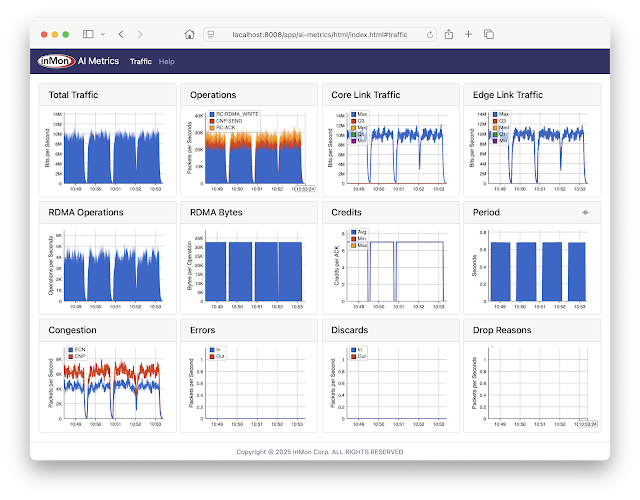Open the Help tab in the navbar
The width and height of the screenshot is (640, 500).
pyautogui.click(x=167, y=61)
